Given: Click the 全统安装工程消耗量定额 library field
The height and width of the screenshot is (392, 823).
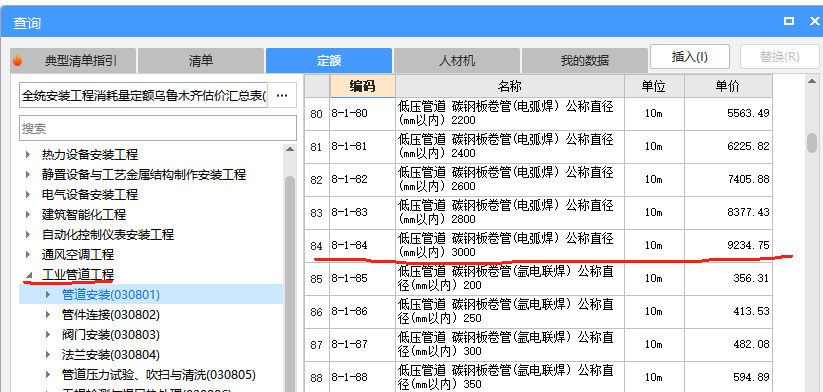Looking at the screenshot, I should 144,96.
